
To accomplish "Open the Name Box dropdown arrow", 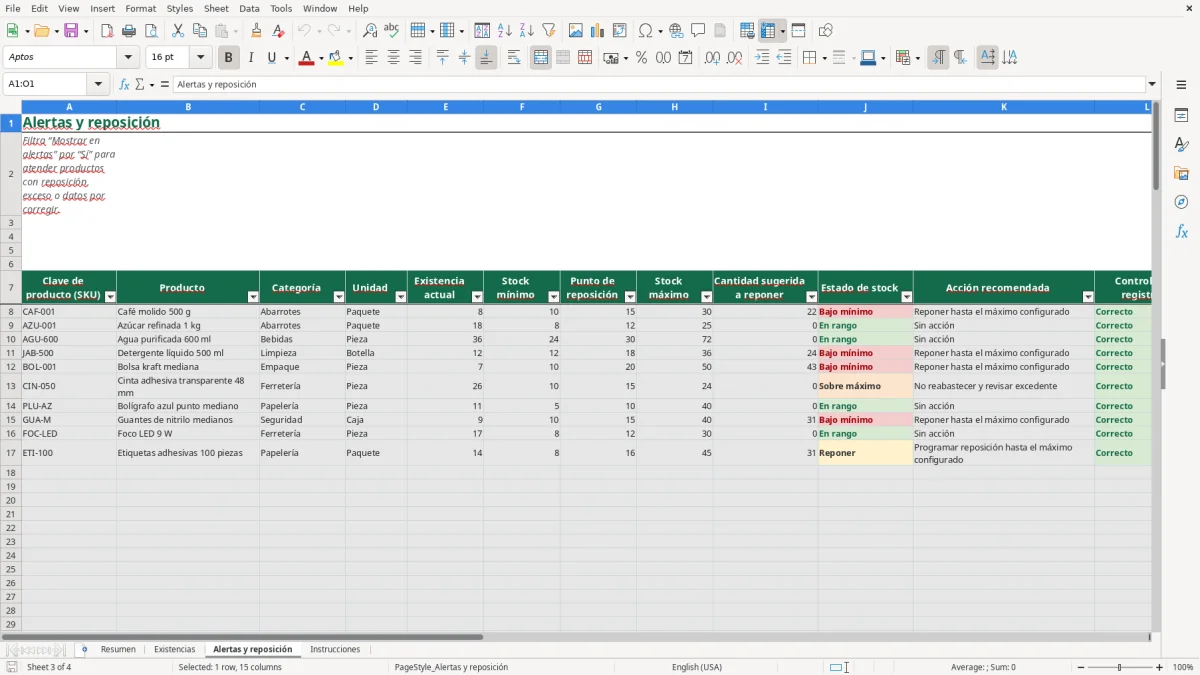I will 99,85.
